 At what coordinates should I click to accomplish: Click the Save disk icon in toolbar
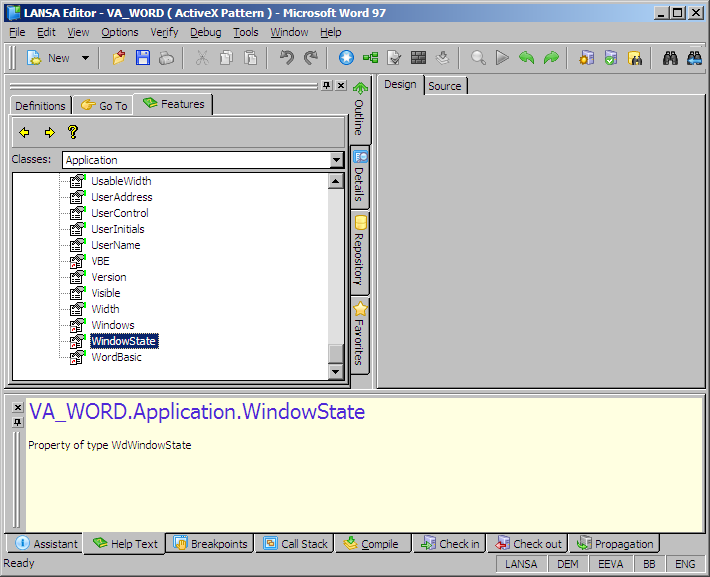(143, 58)
